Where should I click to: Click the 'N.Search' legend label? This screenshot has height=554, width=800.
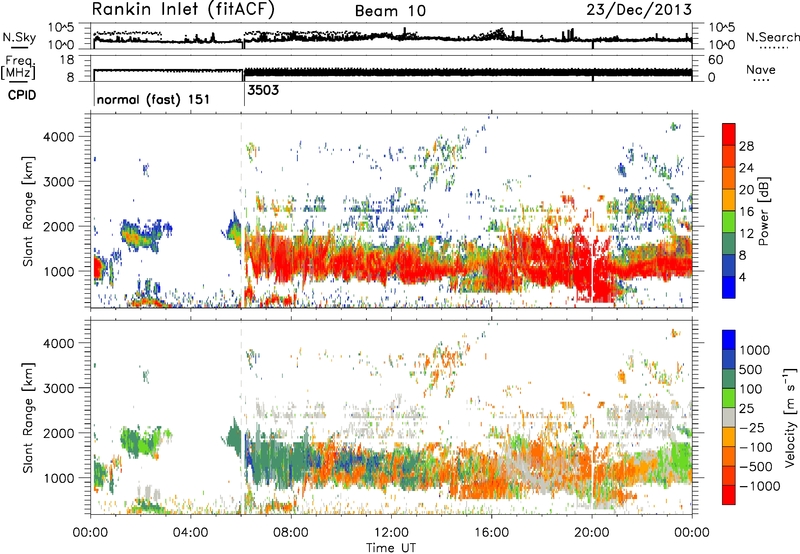pos(772,37)
